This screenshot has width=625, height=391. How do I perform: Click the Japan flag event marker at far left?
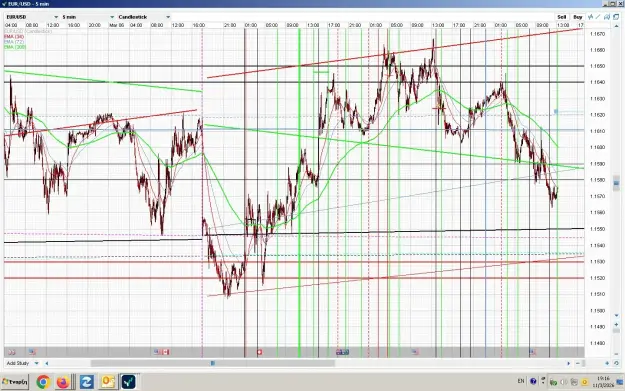[12, 352]
